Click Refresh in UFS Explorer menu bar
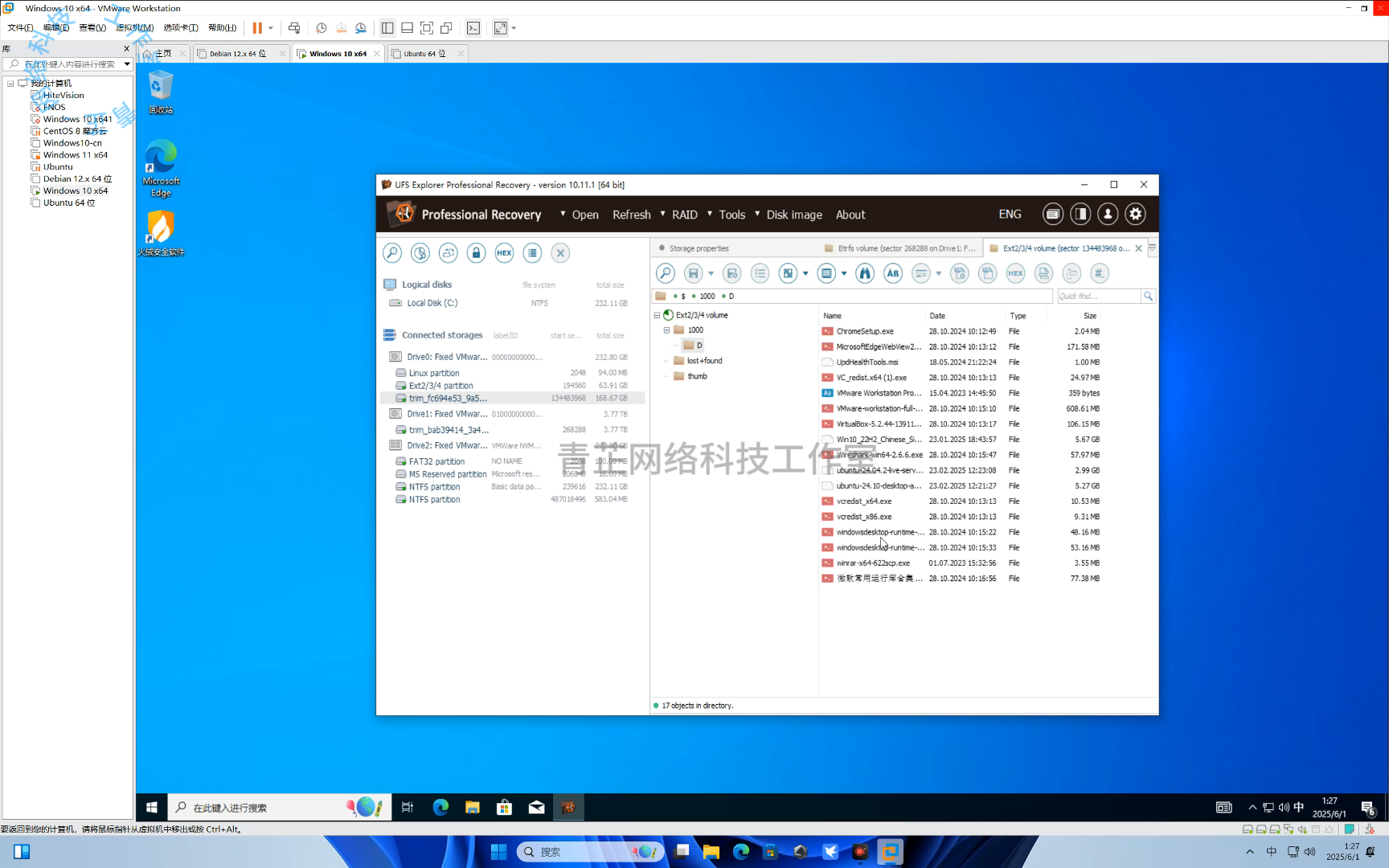This screenshot has height=868, width=1389. tap(632, 215)
